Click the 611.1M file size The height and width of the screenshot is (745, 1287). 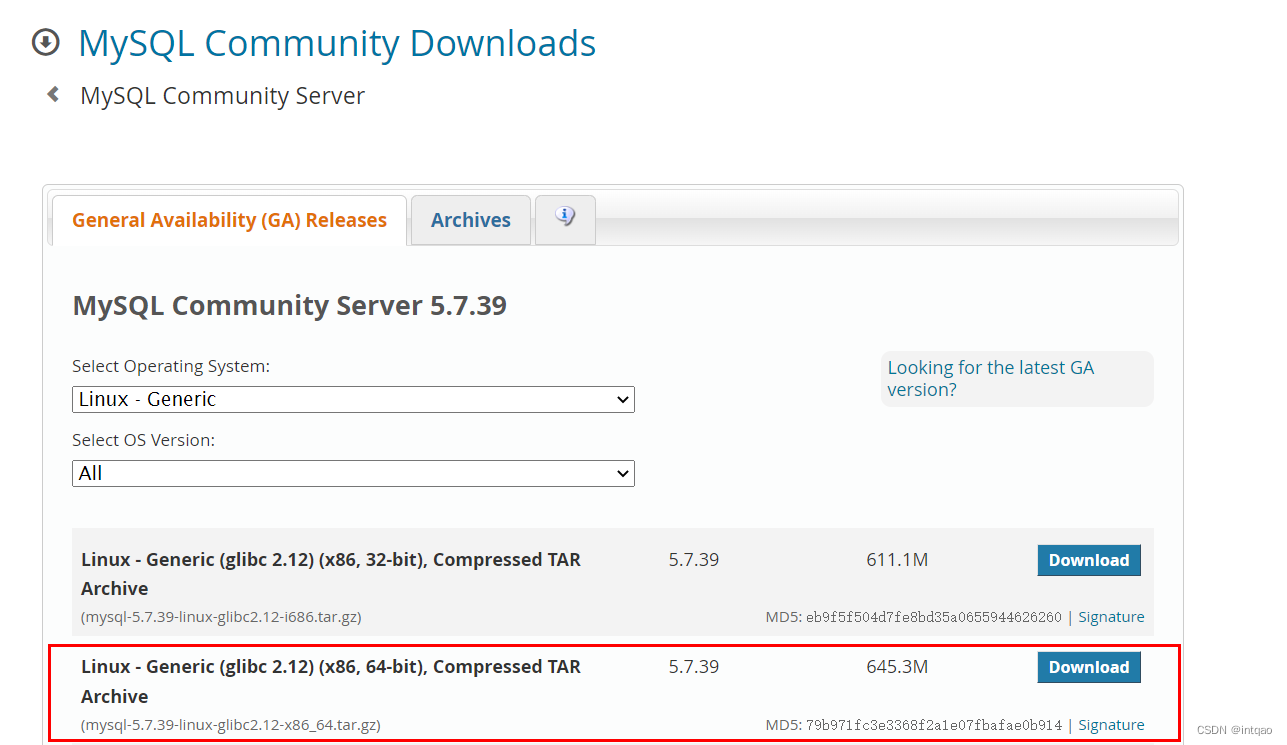click(897, 560)
